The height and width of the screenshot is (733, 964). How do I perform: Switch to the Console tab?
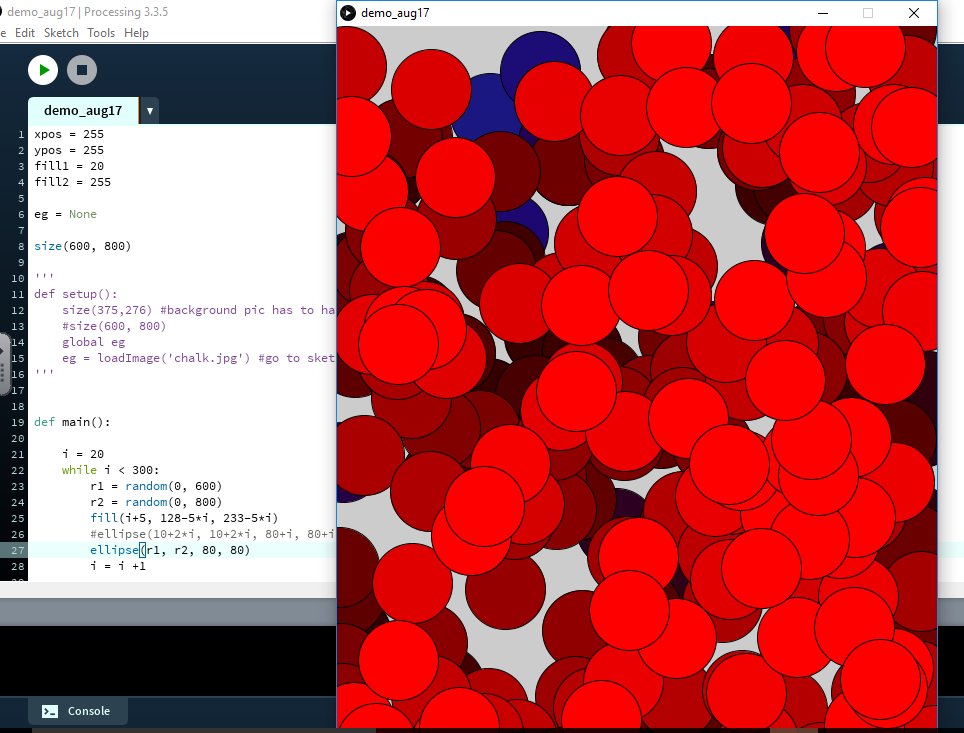77,711
